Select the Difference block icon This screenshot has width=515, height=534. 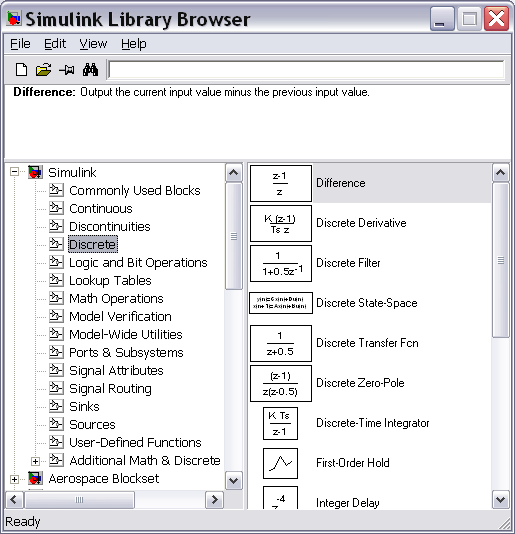pyautogui.click(x=281, y=183)
